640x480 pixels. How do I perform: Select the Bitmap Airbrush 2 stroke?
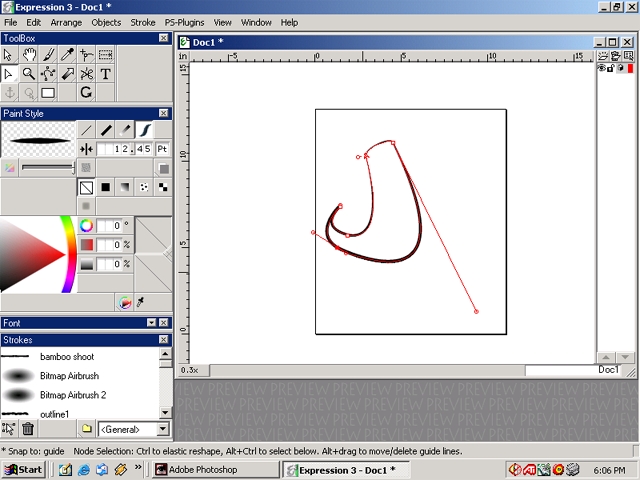coord(79,395)
